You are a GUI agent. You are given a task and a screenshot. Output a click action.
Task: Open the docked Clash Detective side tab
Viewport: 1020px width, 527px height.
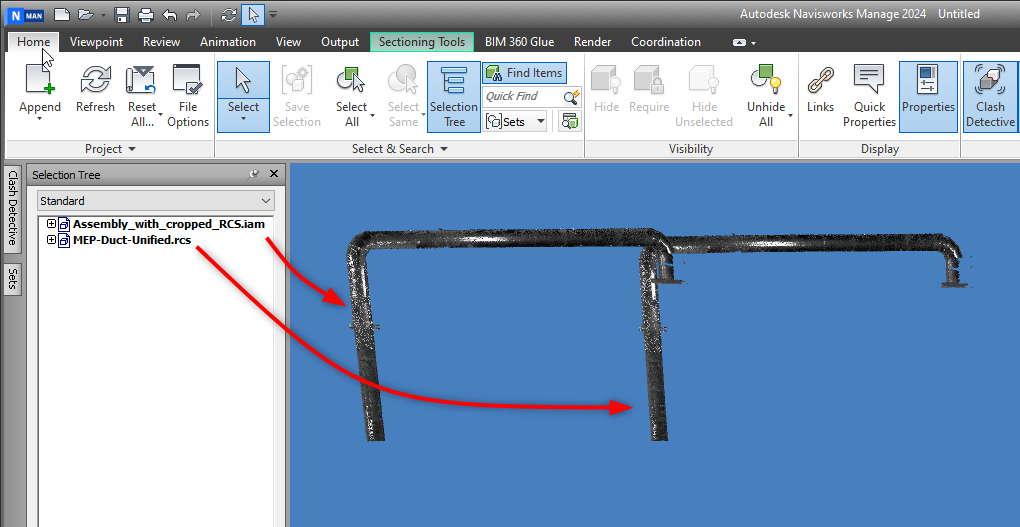point(11,209)
